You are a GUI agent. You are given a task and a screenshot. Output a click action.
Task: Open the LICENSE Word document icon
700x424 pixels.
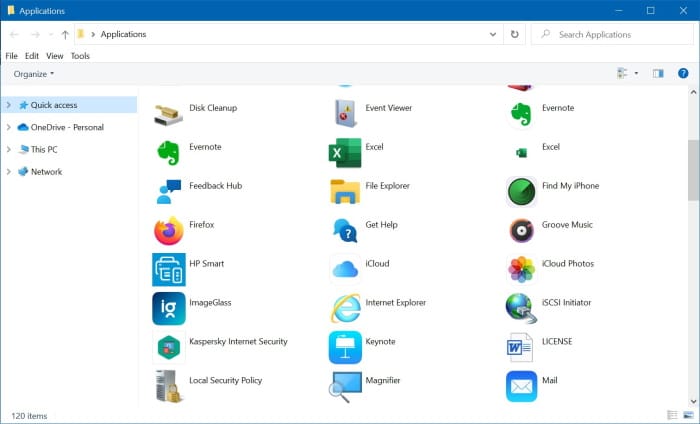pyautogui.click(x=520, y=347)
